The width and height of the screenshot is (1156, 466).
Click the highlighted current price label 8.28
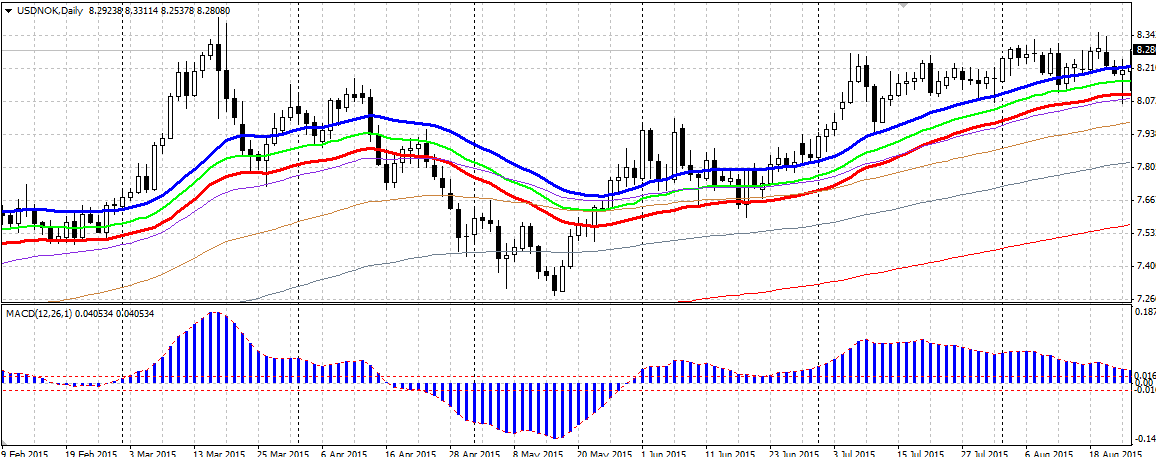coord(1145,49)
